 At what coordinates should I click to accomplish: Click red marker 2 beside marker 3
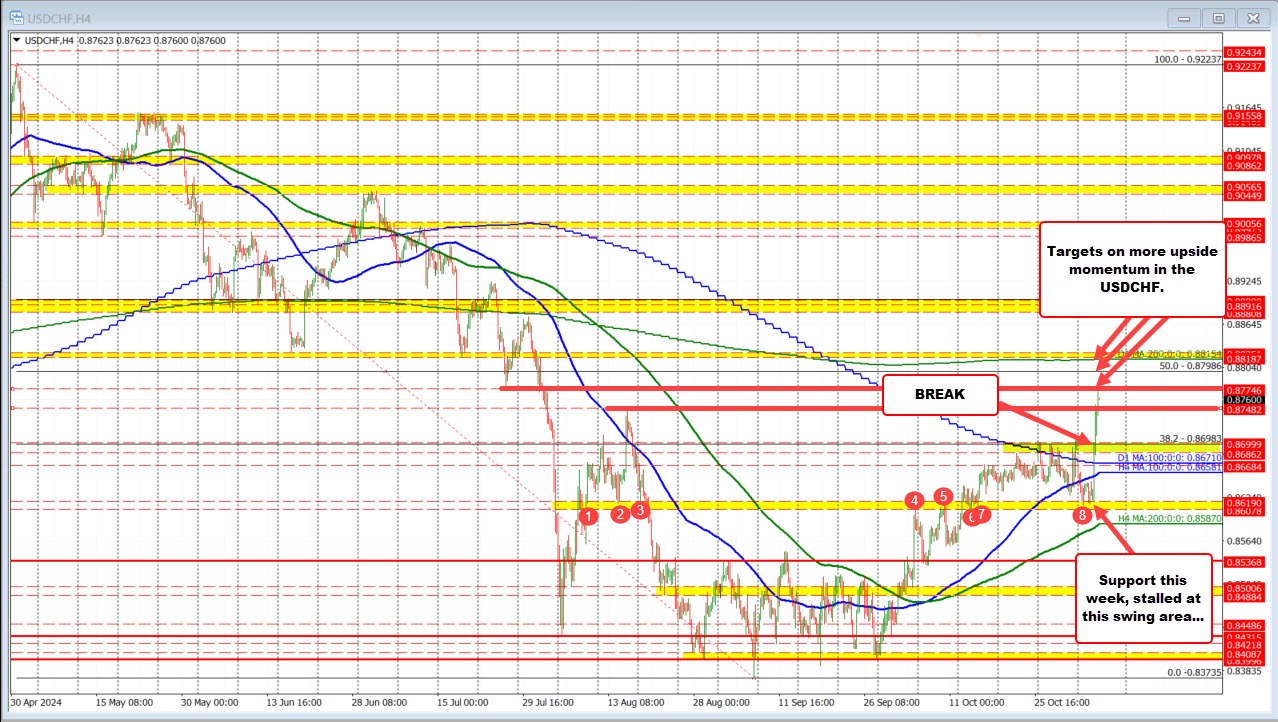pyautogui.click(x=619, y=513)
